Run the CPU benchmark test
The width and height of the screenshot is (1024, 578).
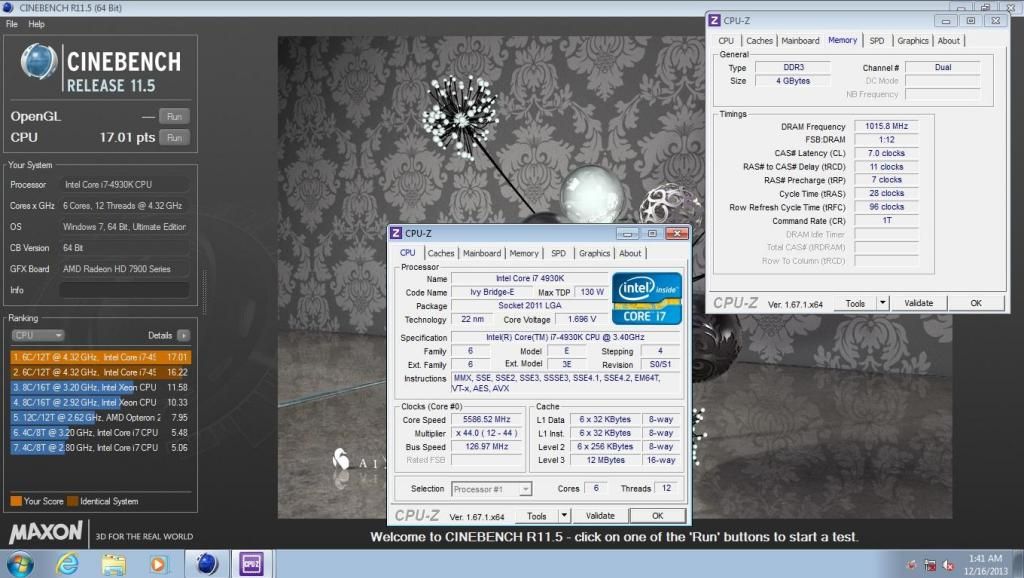click(174, 137)
